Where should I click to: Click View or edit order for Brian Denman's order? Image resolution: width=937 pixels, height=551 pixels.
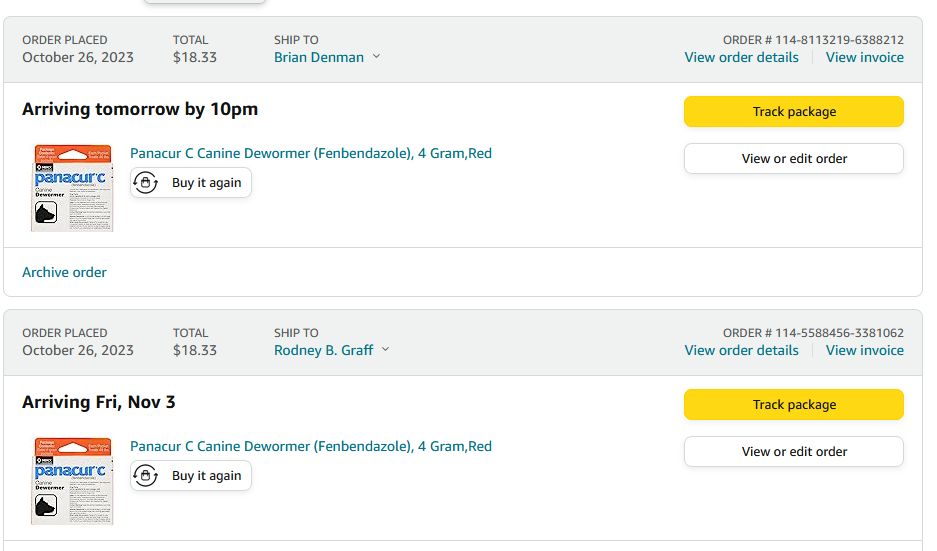coord(793,158)
